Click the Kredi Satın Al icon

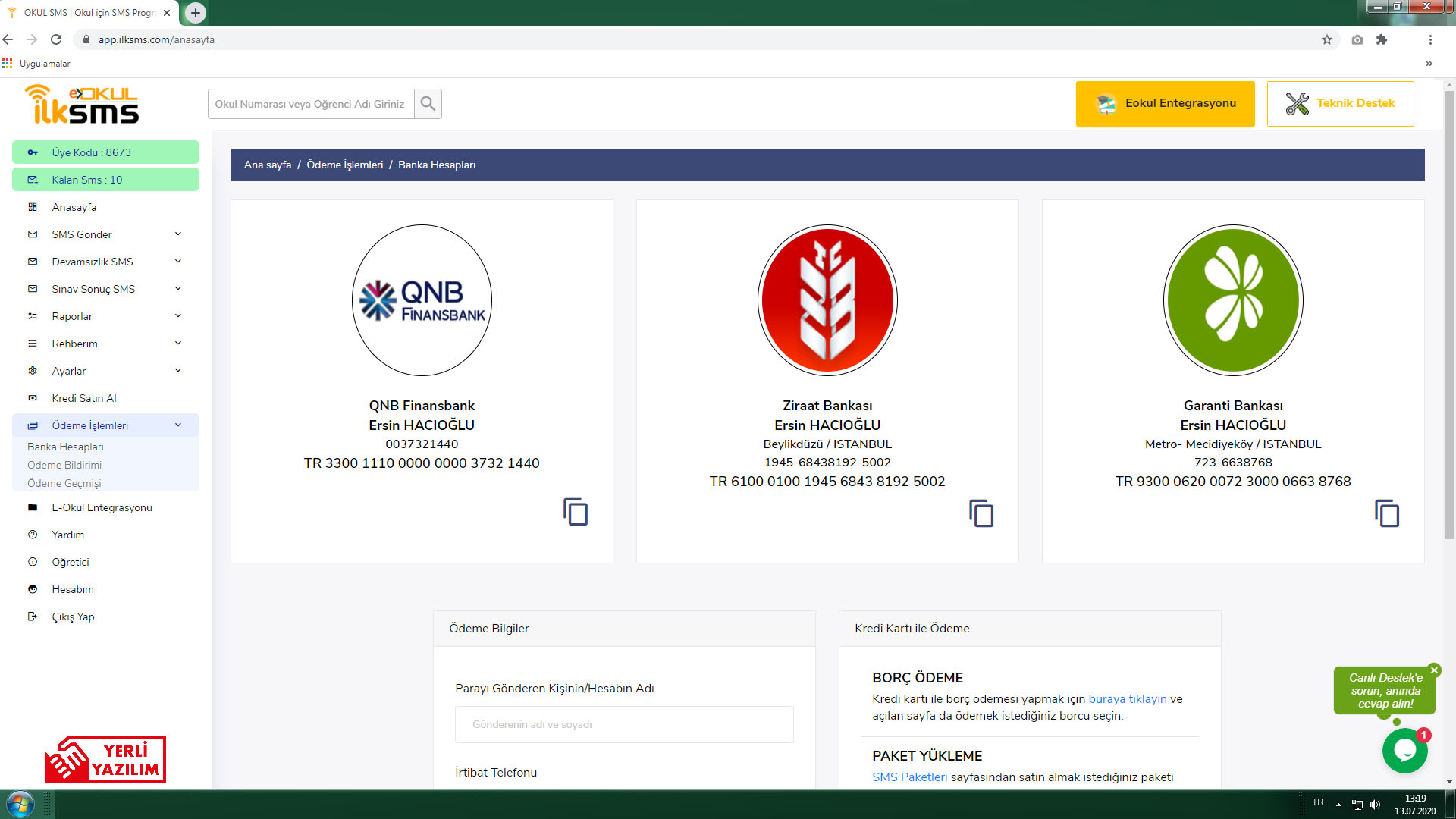click(33, 398)
